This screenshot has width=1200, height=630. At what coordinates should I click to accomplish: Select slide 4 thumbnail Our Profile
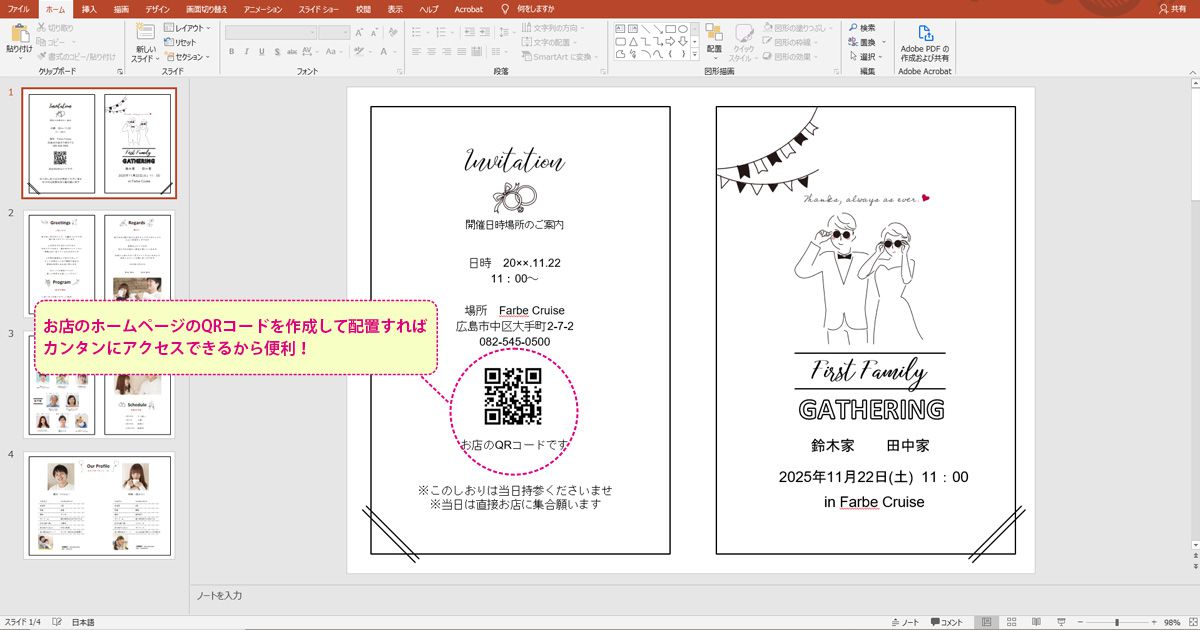(x=99, y=504)
